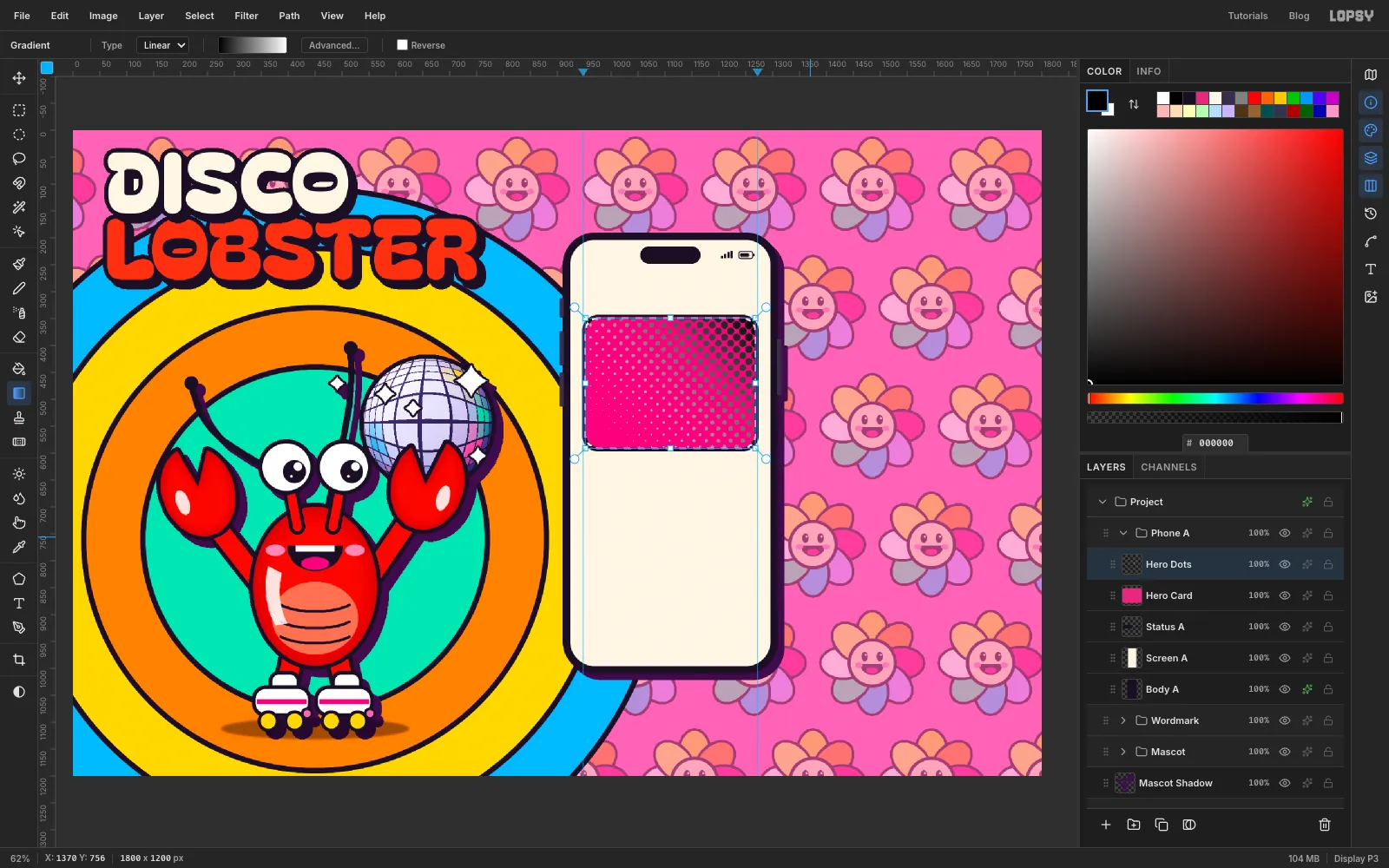1389x868 pixels.
Task: Add a mask to the layer
Action: tap(1189, 825)
